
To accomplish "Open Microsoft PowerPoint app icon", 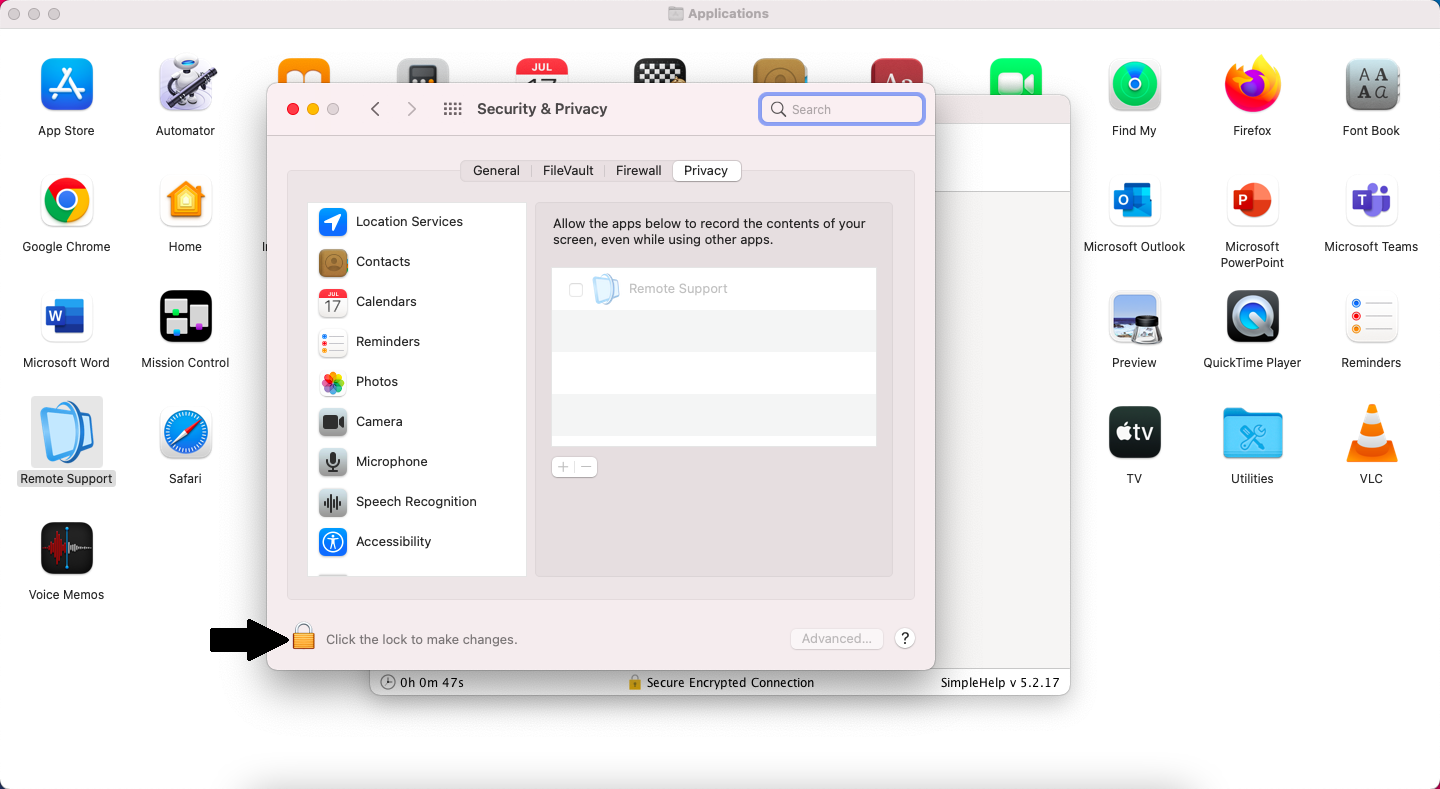I will pos(1252,201).
